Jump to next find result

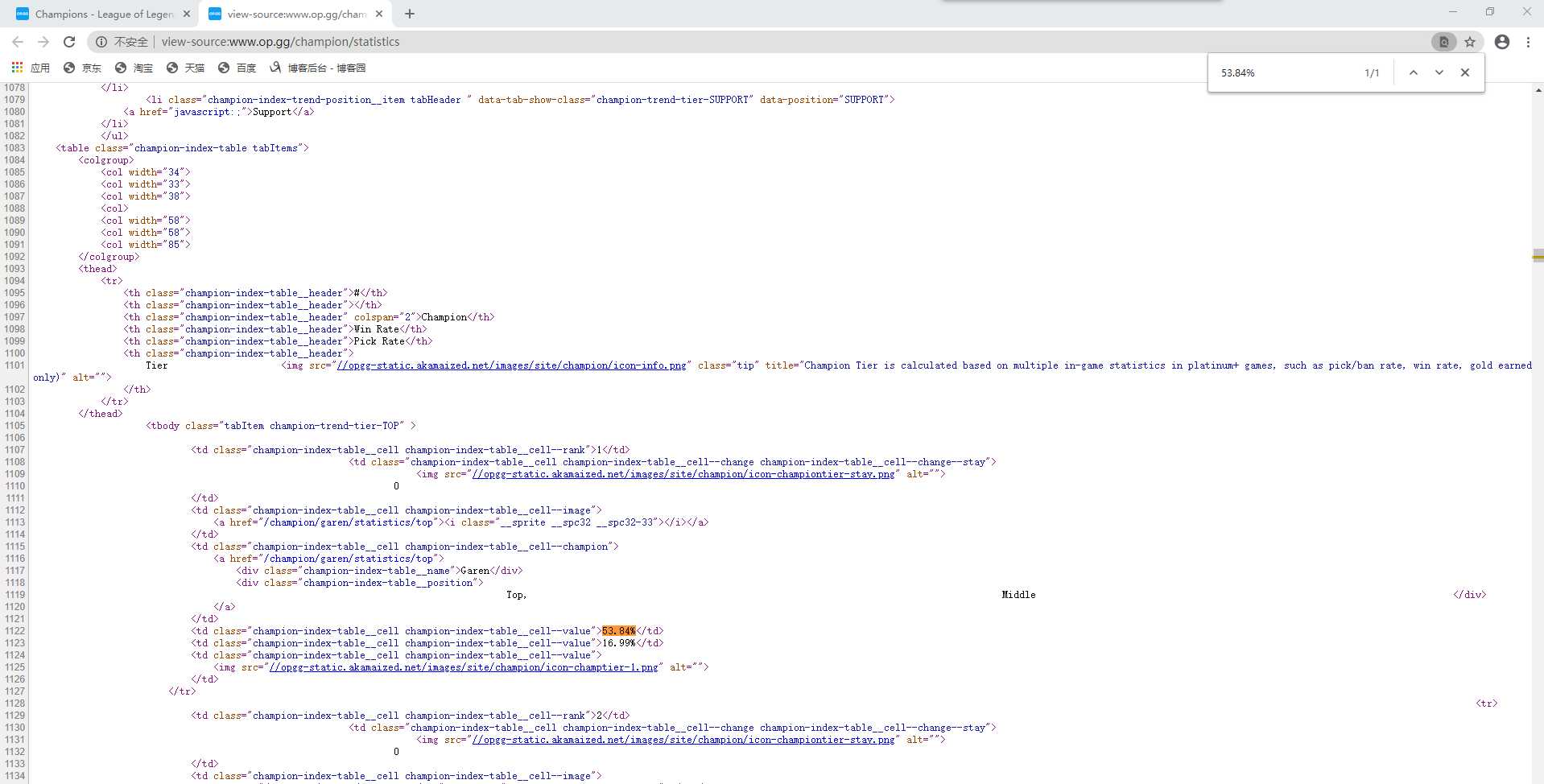pos(1439,72)
